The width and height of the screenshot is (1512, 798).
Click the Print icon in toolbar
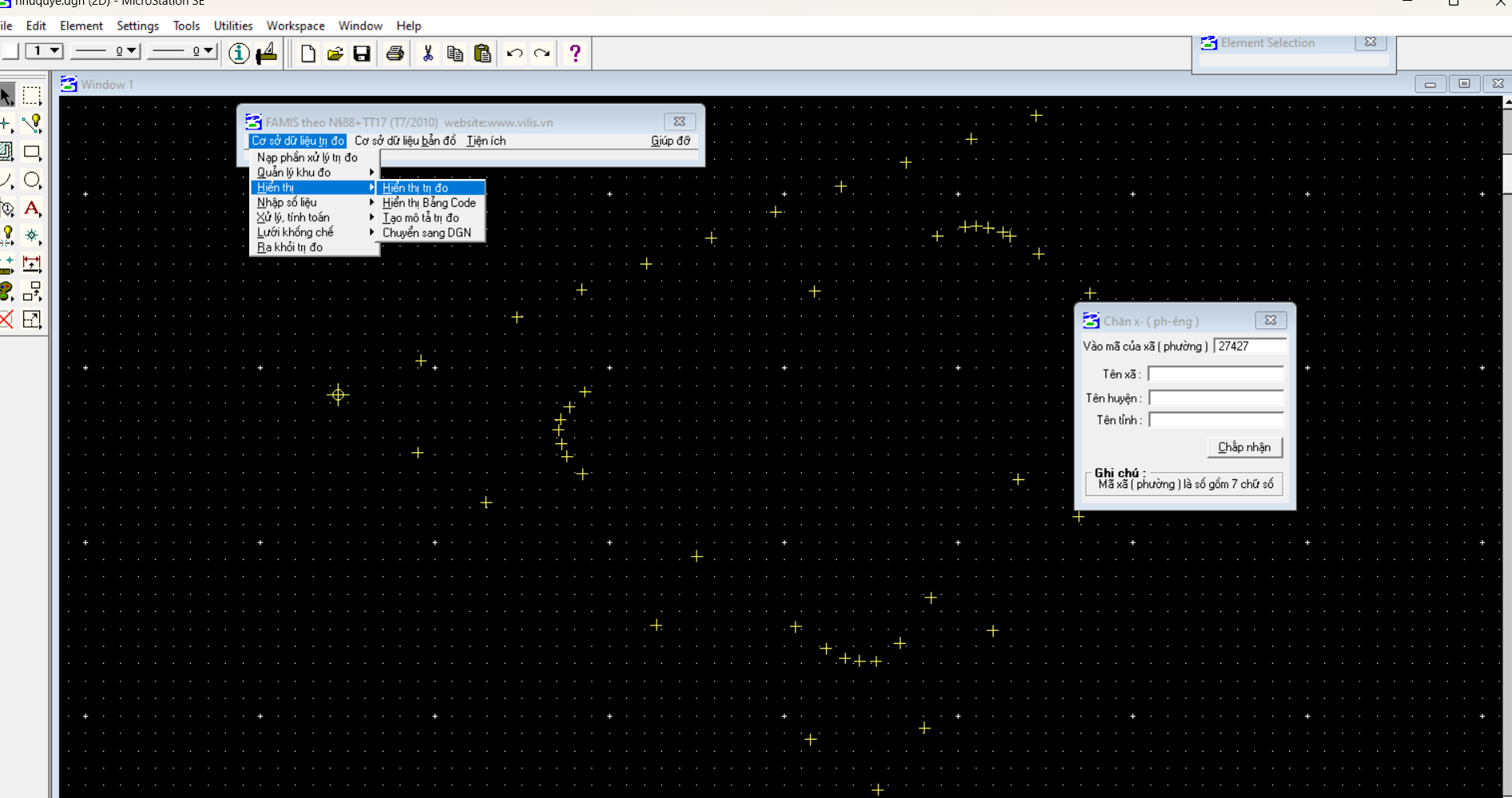(395, 54)
